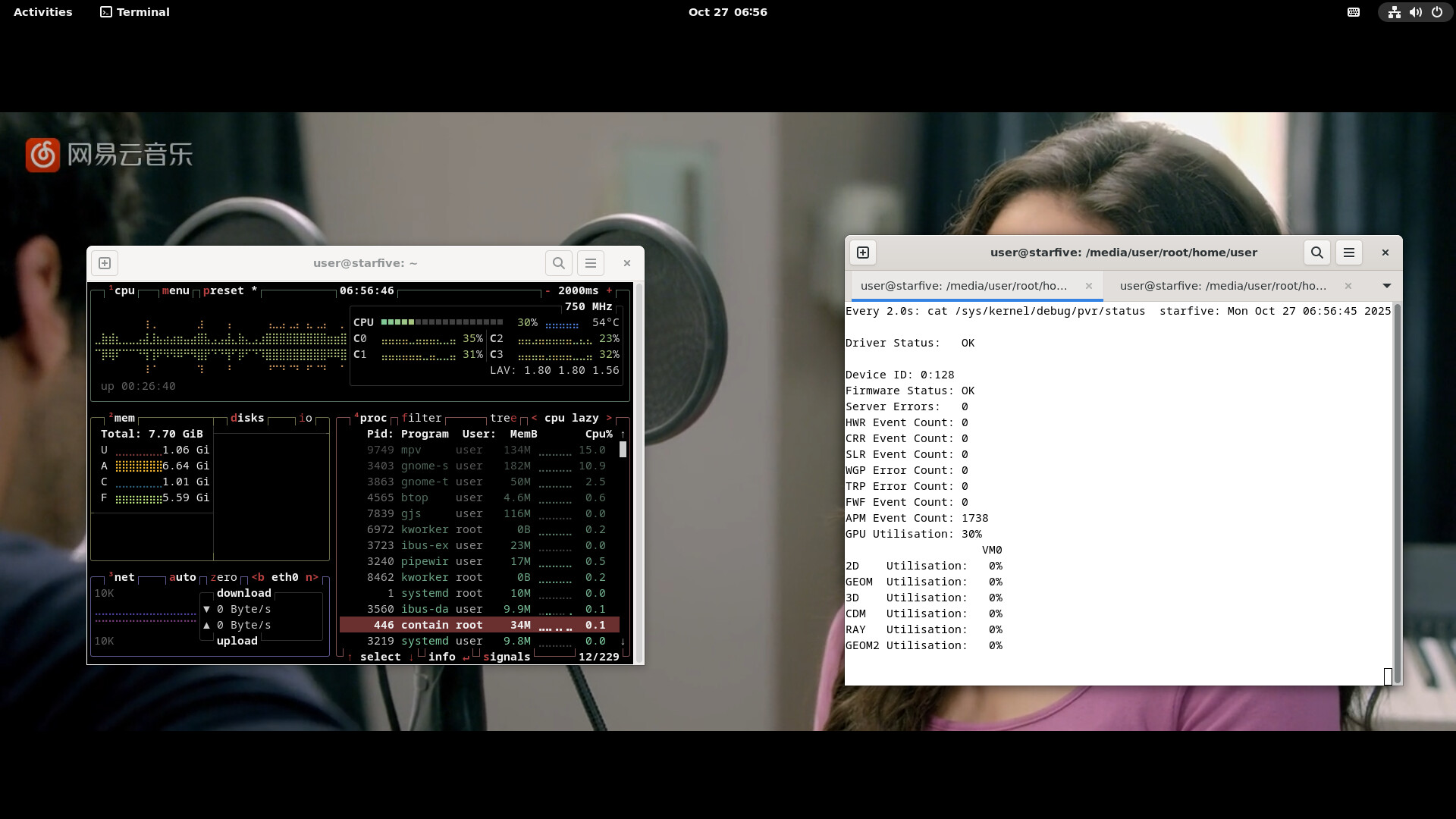Open Activities overview

(43, 12)
